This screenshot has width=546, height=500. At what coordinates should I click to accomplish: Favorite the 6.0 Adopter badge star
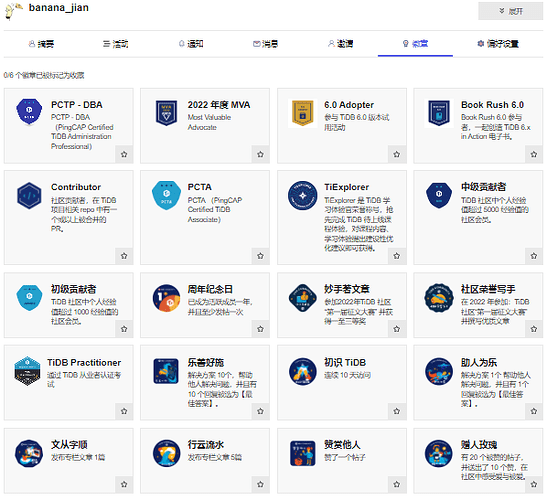397,154
